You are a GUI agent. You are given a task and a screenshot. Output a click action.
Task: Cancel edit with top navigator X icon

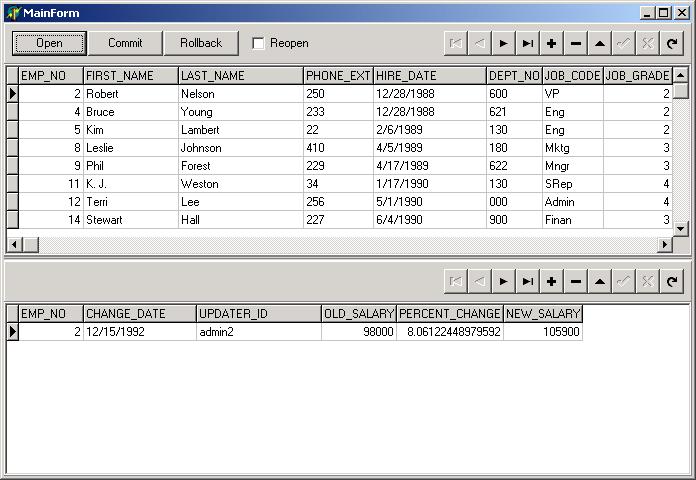pos(648,44)
